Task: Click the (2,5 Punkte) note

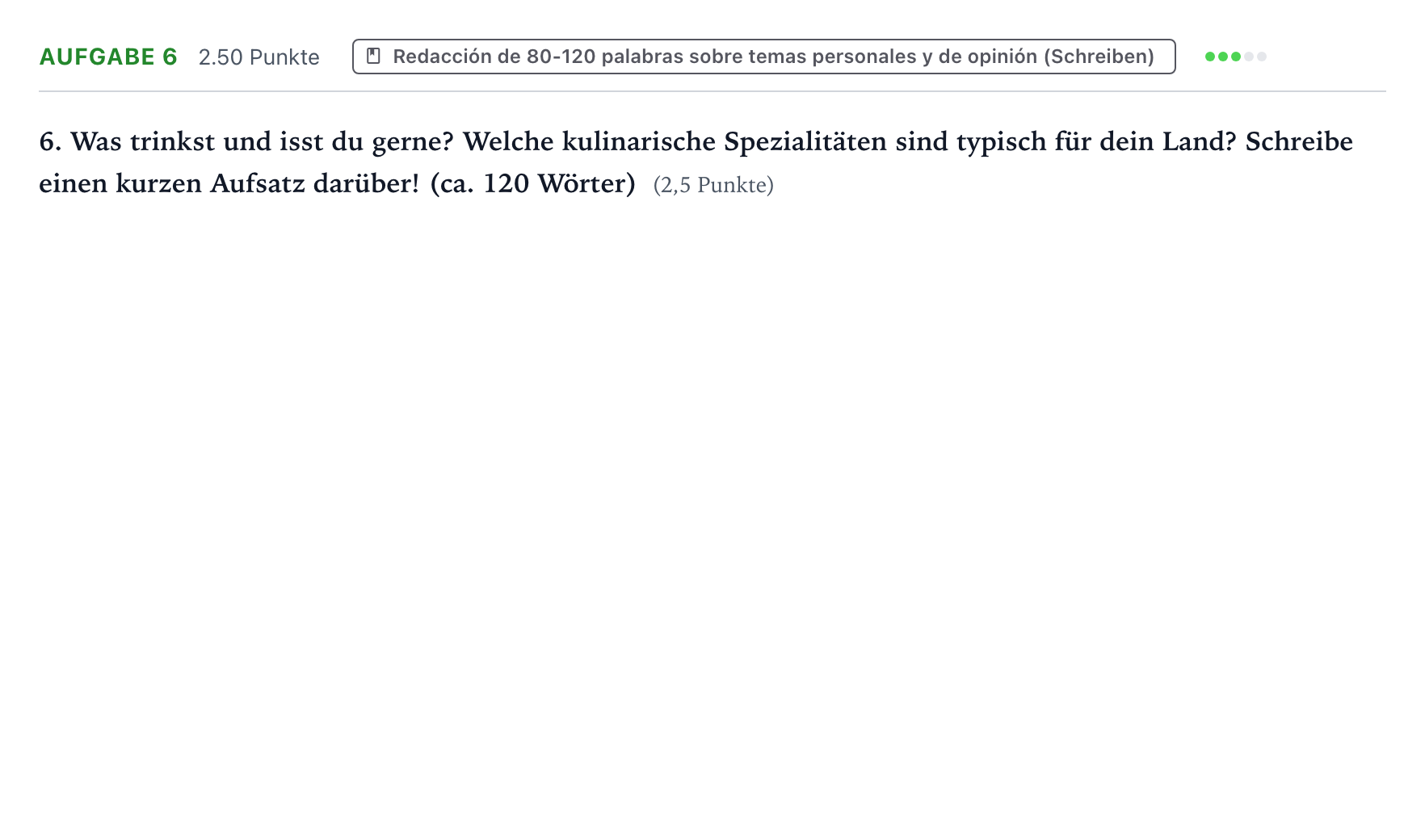Action: pos(713,185)
